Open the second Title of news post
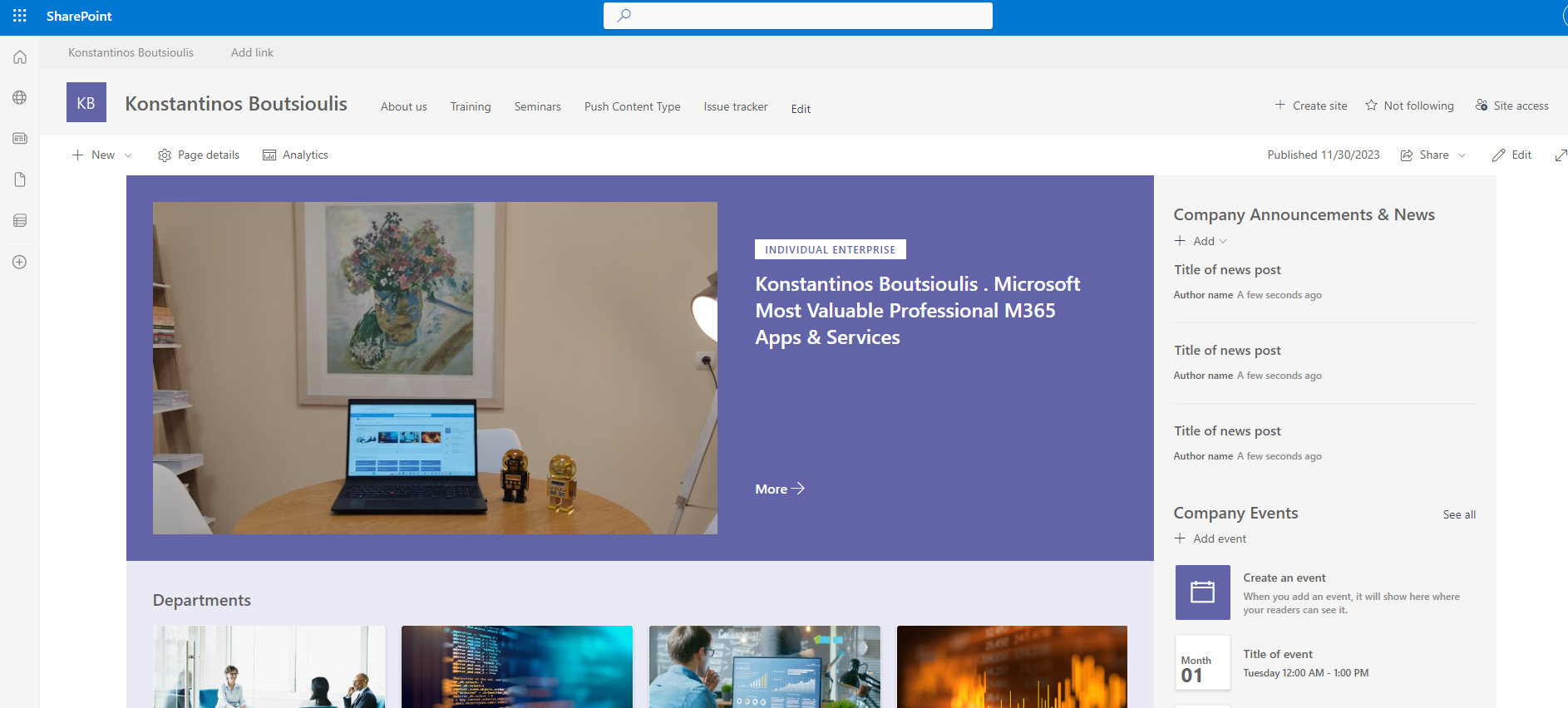Screen dimensions: 1568x708 click(1227, 351)
